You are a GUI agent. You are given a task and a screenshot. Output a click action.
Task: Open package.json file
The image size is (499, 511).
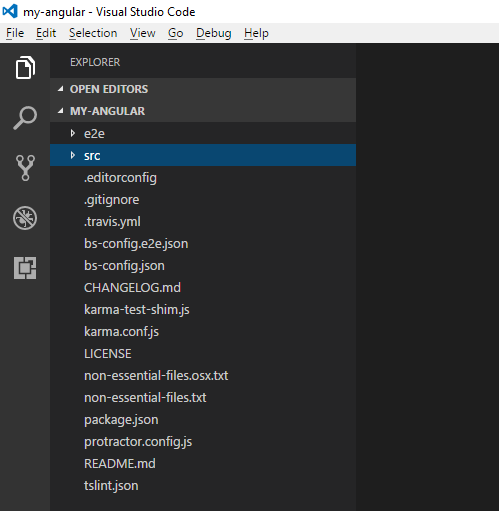(x=203, y=420)
